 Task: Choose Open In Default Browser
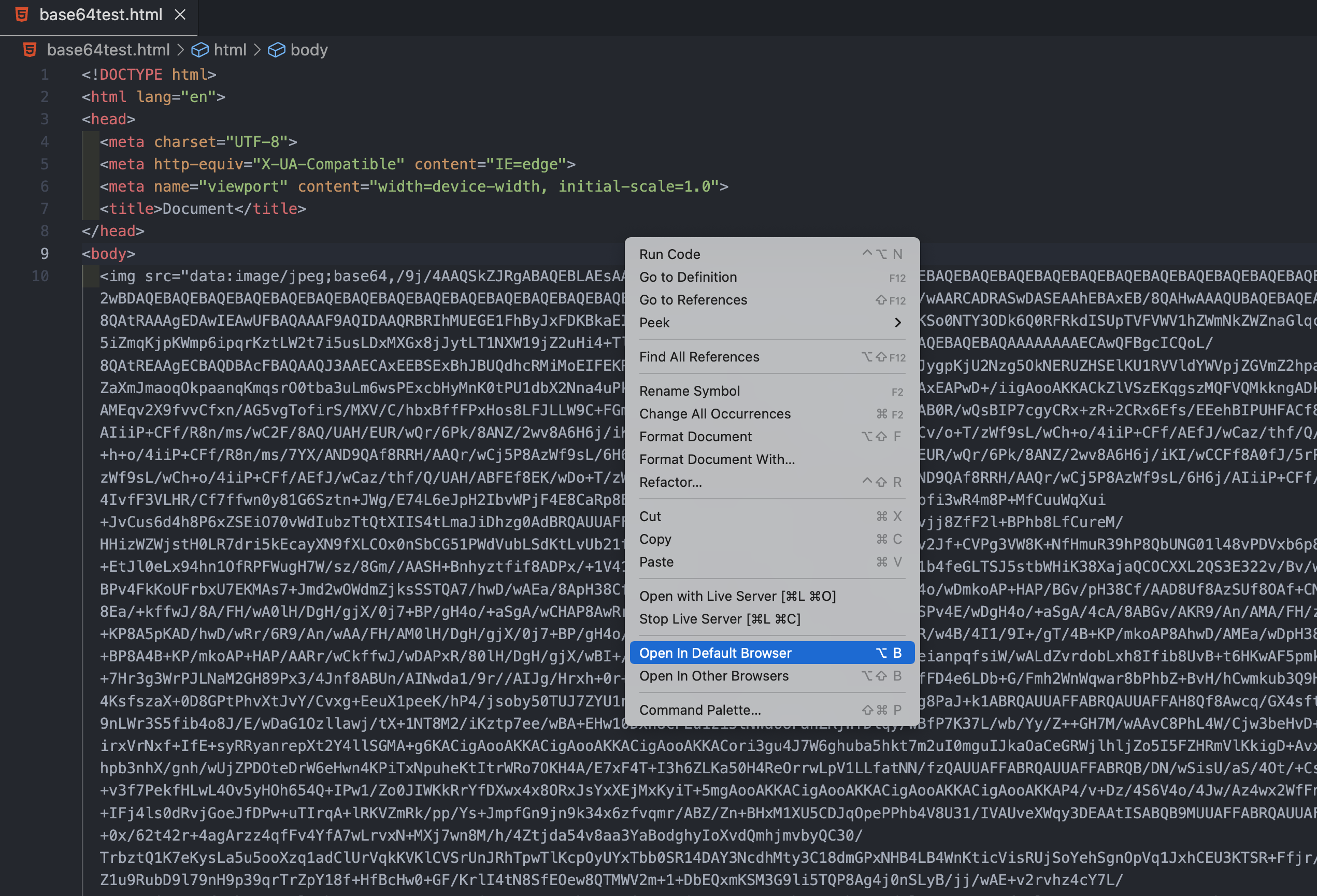point(714,653)
